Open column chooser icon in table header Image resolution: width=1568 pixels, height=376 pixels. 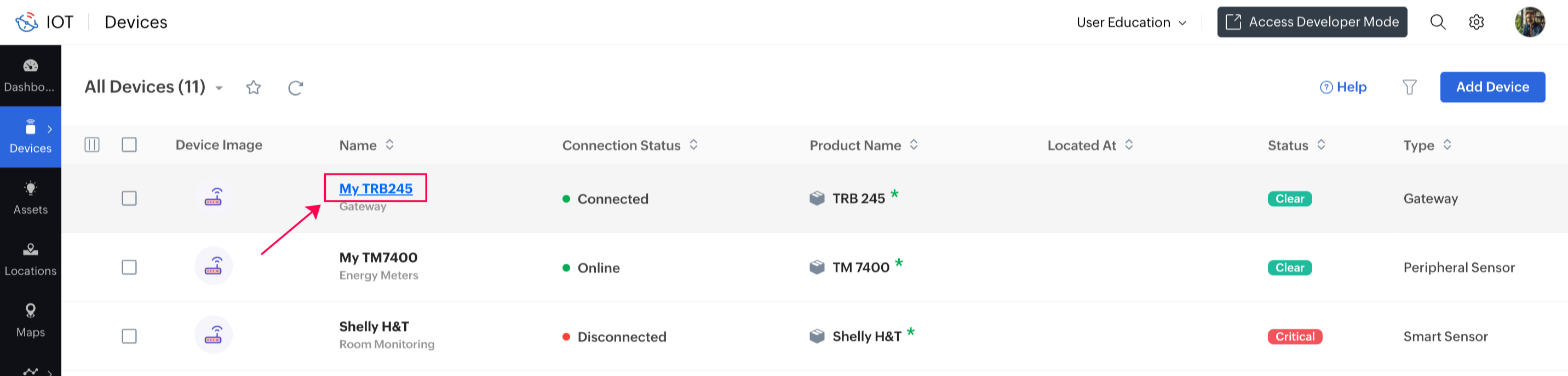(x=92, y=145)
